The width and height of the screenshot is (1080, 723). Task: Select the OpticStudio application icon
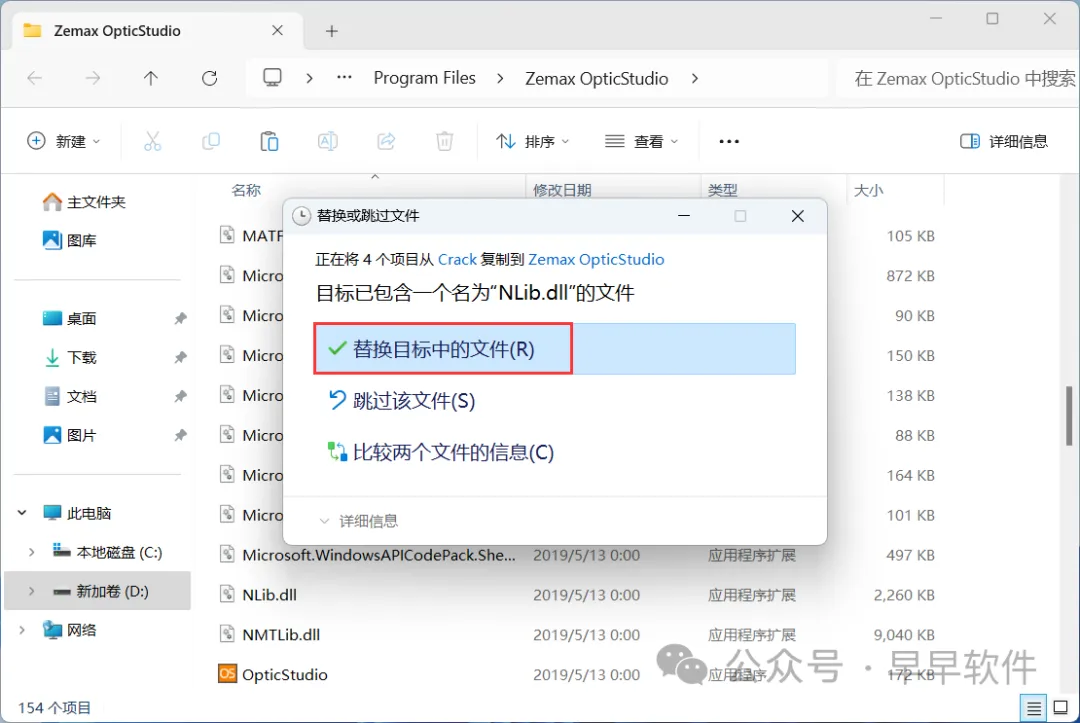(x=227, y=673)
